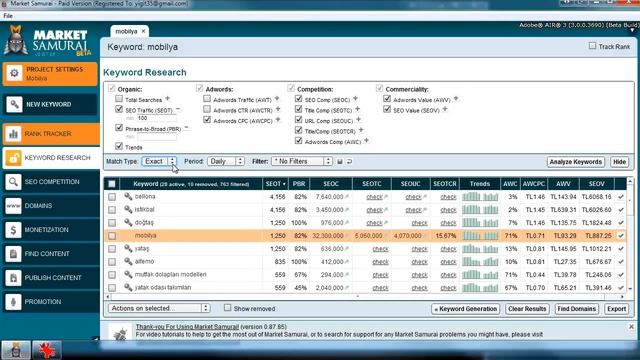Sort by PBR column header
640x360 pixels.
pyautogui.click(x=299, y=184)
